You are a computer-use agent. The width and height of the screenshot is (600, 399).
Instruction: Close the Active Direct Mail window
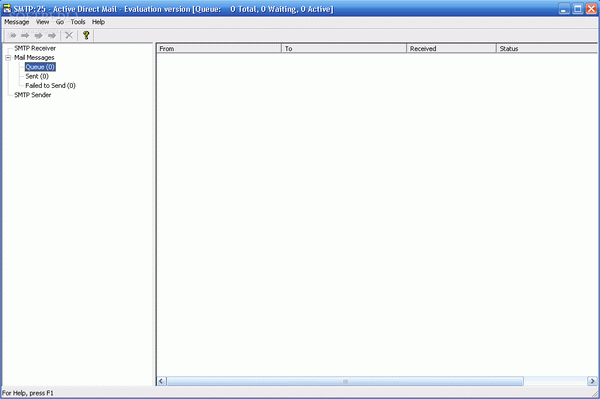click(x=591, y=8)
